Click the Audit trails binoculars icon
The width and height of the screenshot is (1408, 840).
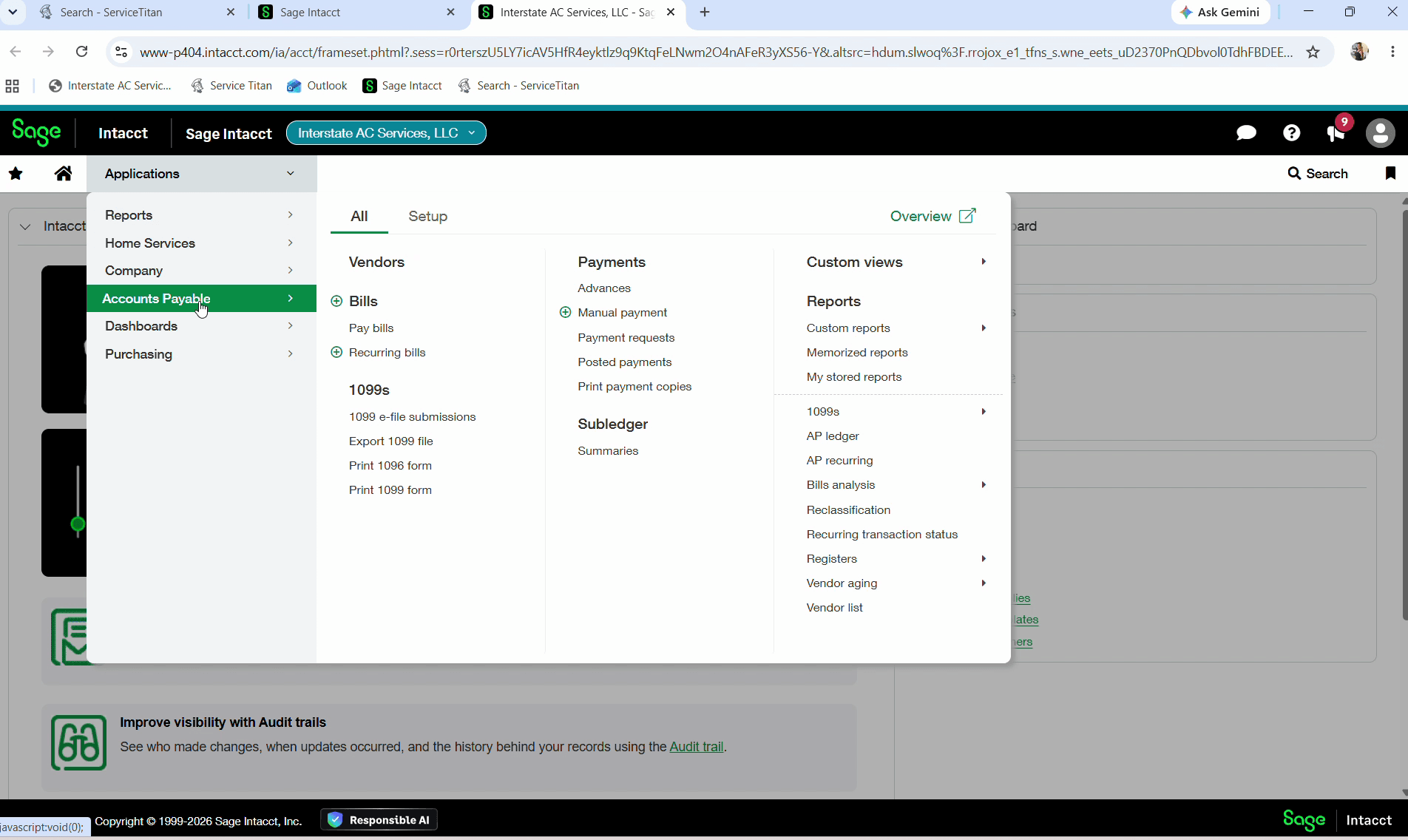[79, 742]
